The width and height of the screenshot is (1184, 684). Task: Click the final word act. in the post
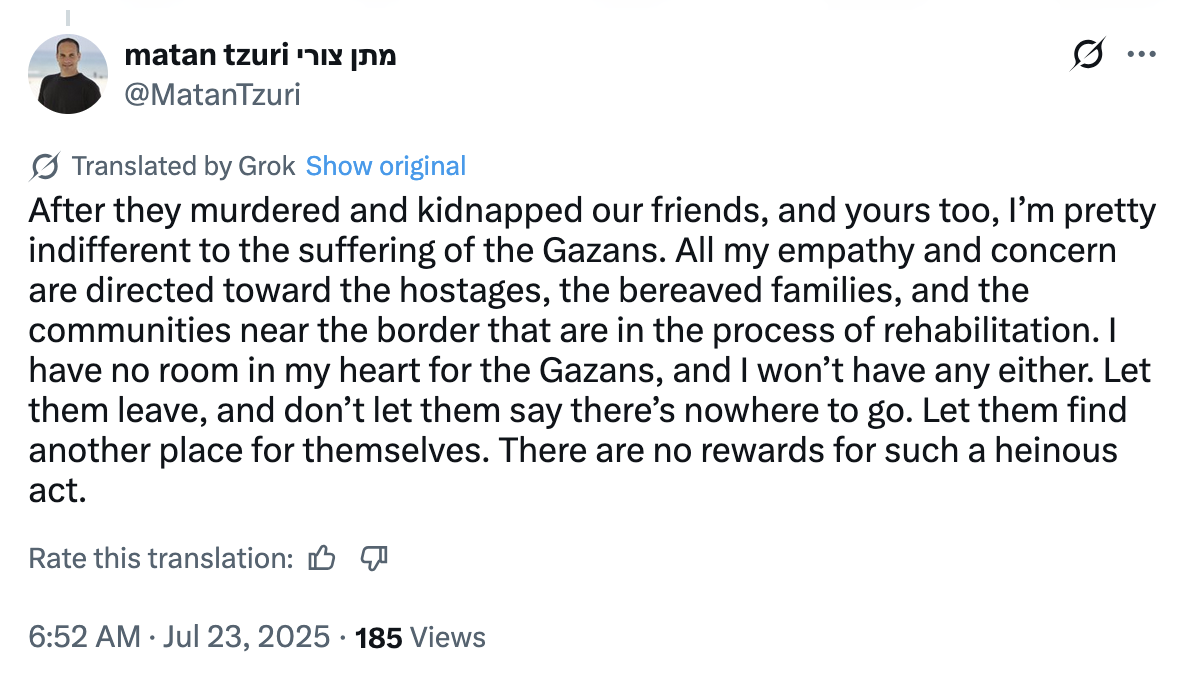coord(54,491)
